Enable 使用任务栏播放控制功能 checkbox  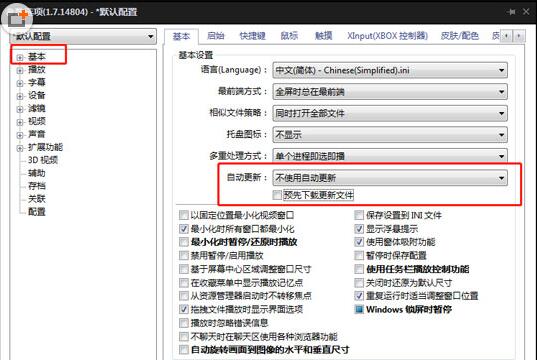tap(359, 269)
